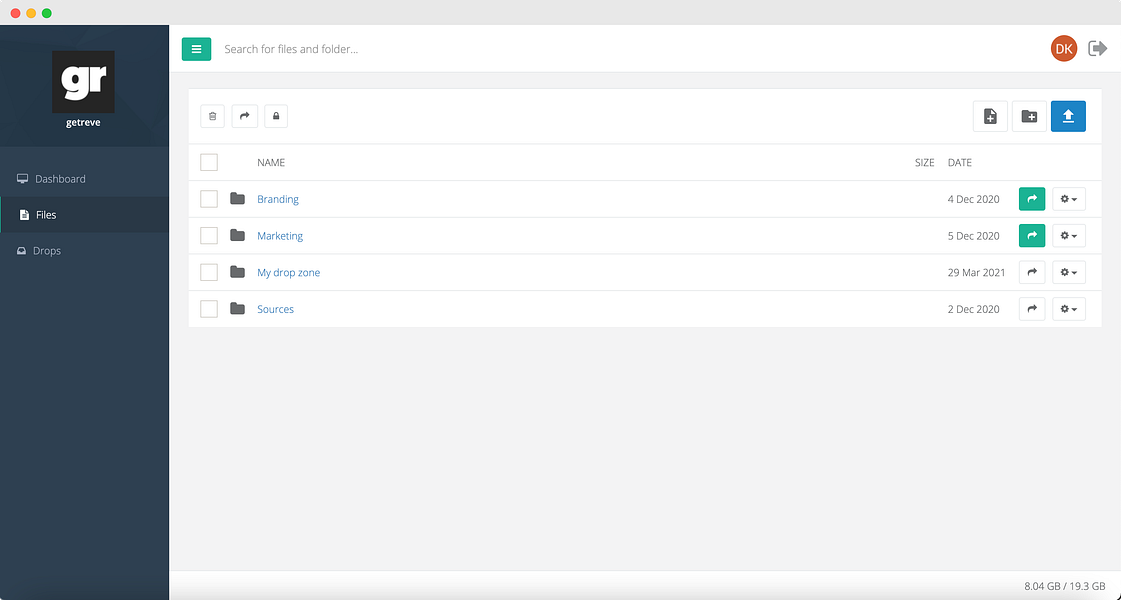Open the gear dropdown for Sources
This screenshot has width=1121, height=600.
pyautogui.click(x=1069, y=309)
